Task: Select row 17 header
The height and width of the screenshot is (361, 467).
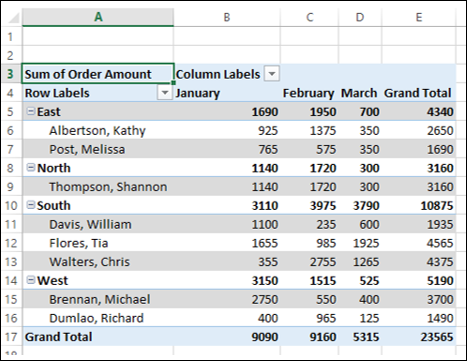Action: tap(11, 337)
